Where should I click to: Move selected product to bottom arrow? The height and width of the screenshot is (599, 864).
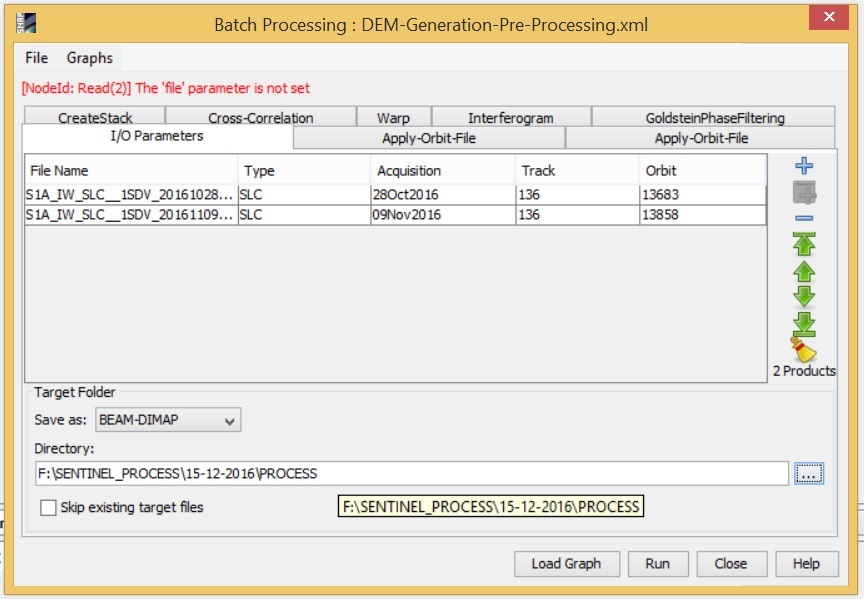(x=804, y=324)
